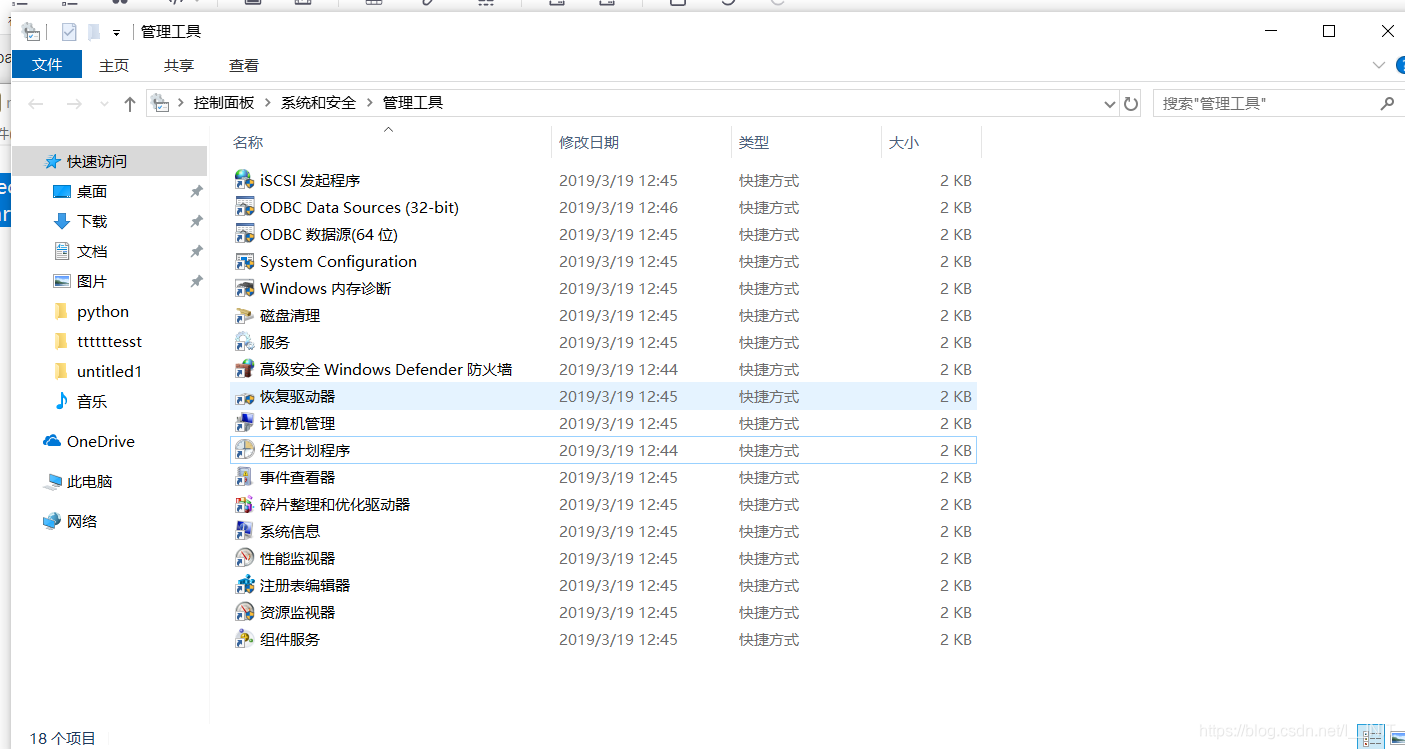Open the 文件 menu tab
1405x749 pixels.
(x=47, y=65)
